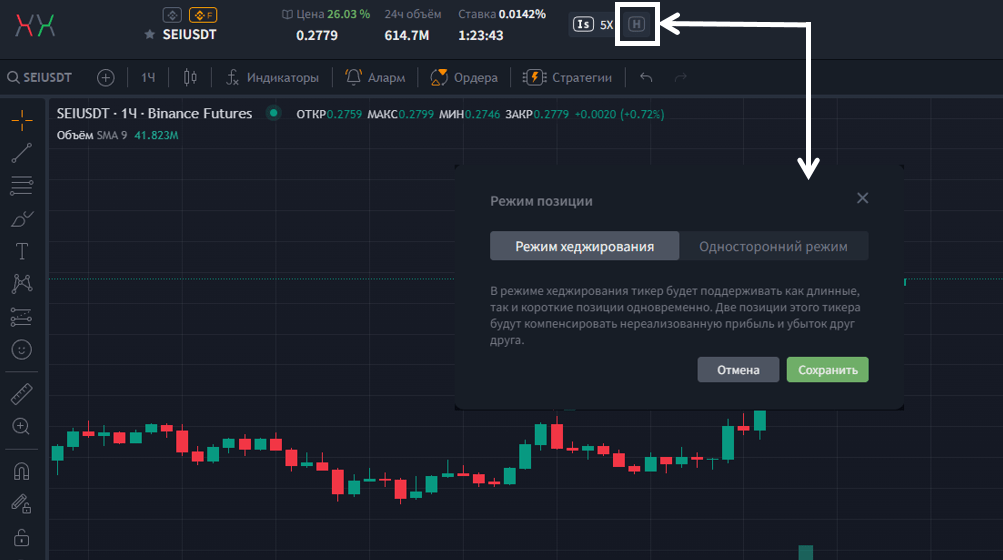The image size is (1003, 560).
Task: Open the SEIUSDT symbol search field
Action: click(40, 77)
